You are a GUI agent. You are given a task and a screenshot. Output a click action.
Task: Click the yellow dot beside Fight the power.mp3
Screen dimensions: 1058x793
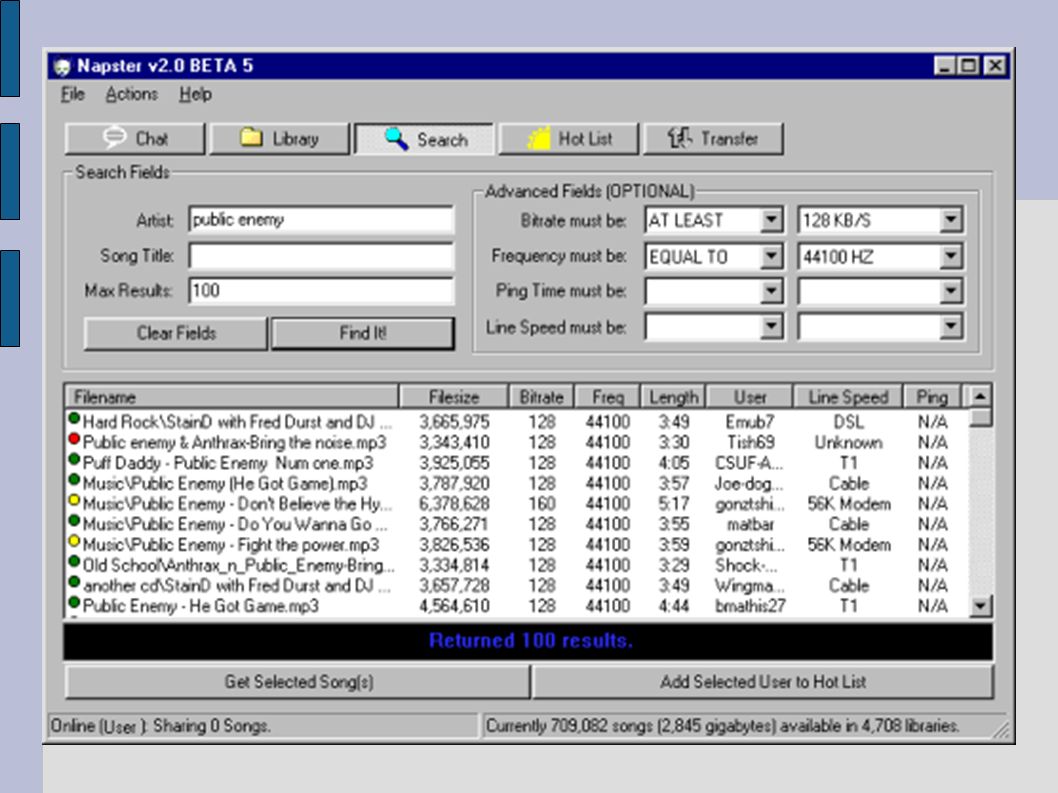74,541
